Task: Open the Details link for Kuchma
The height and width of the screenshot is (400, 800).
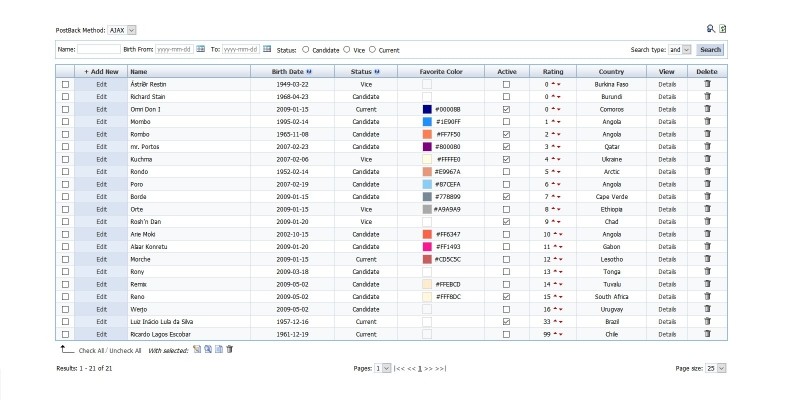Action: [666, 159]
